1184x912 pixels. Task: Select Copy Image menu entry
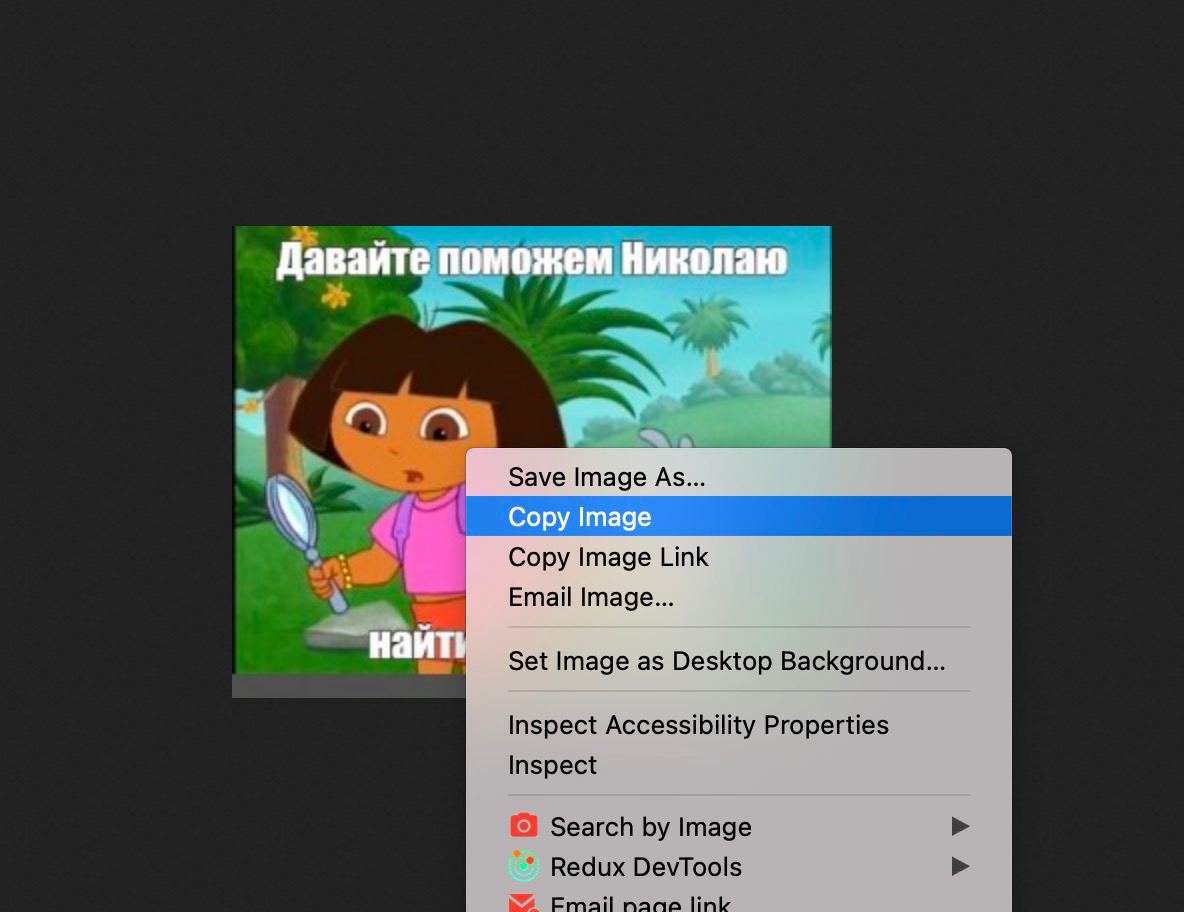coord(738,516)
